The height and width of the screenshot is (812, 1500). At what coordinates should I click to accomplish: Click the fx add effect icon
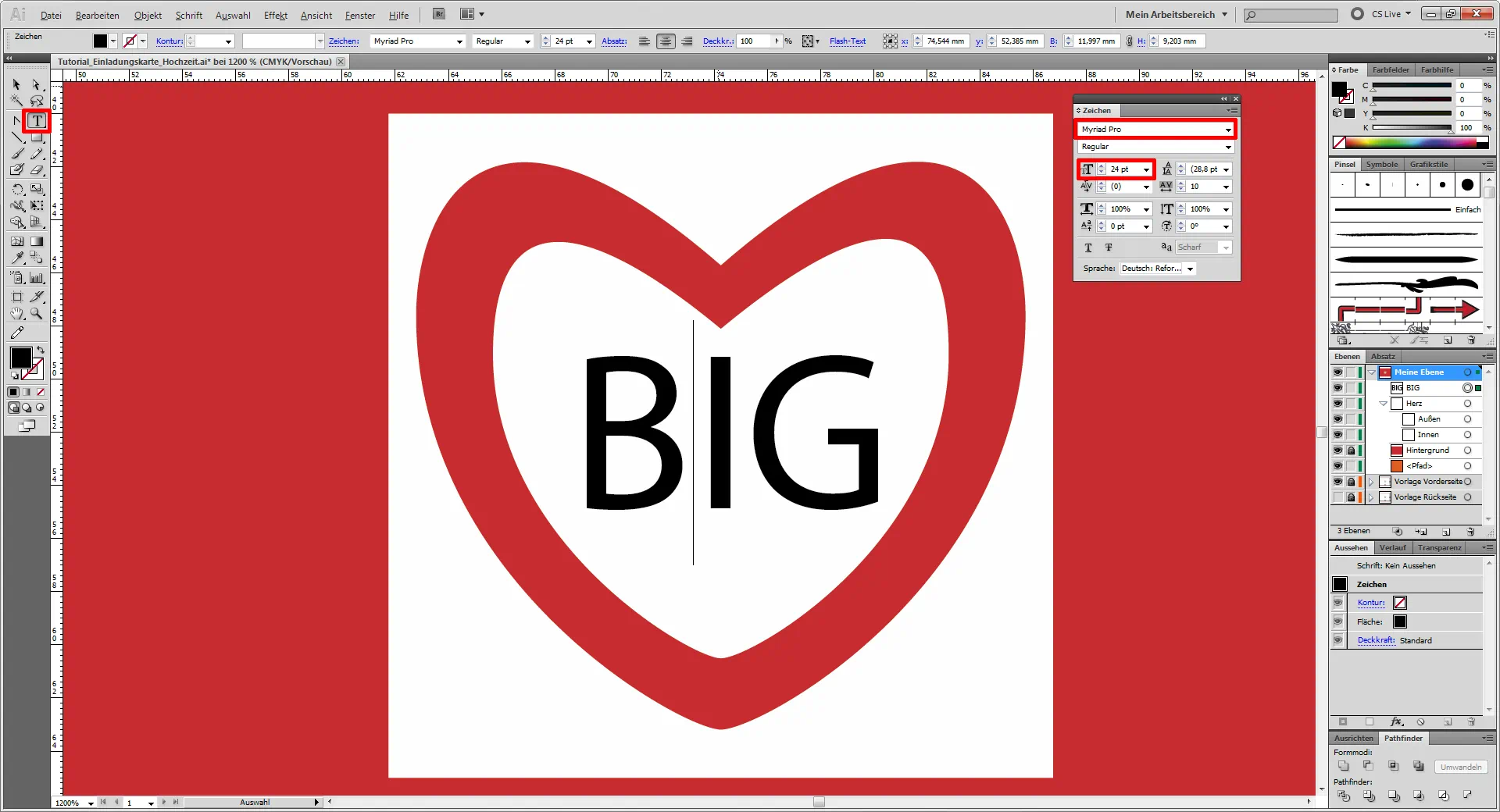click(1397, 722)
